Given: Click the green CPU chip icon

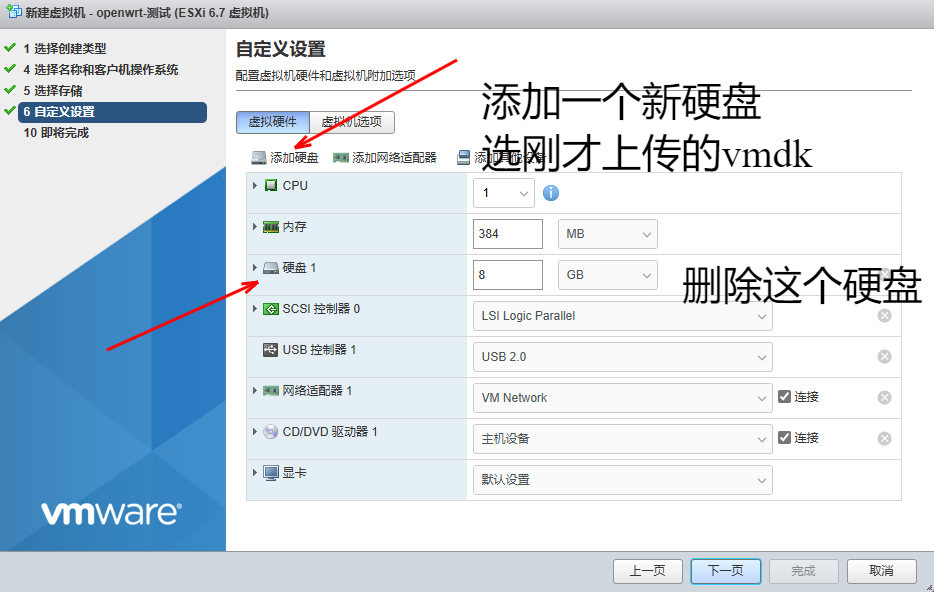Looking at the screenshot, I should coord(271,186).
